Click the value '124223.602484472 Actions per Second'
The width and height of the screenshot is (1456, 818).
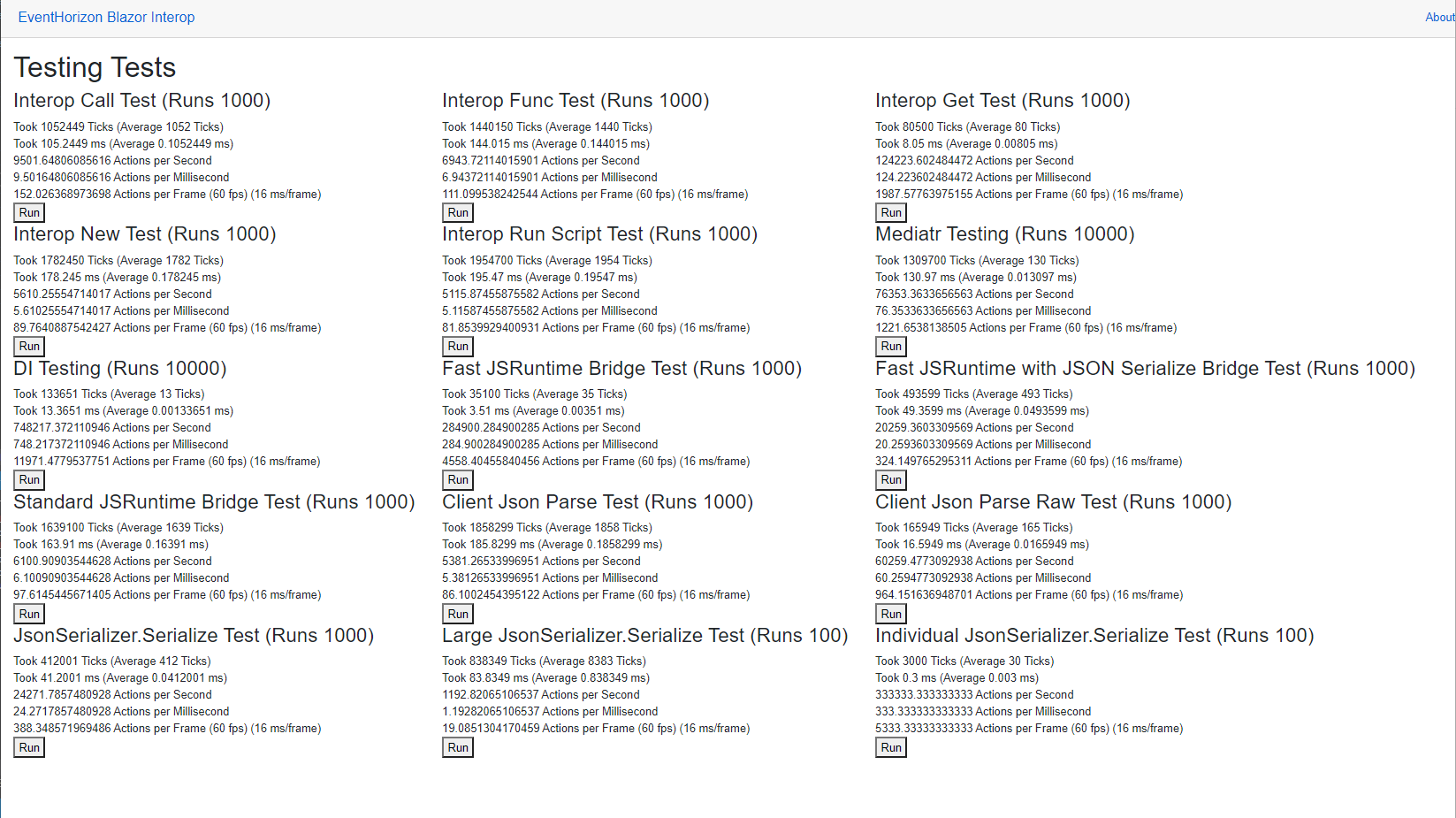[x=974, y=161]
